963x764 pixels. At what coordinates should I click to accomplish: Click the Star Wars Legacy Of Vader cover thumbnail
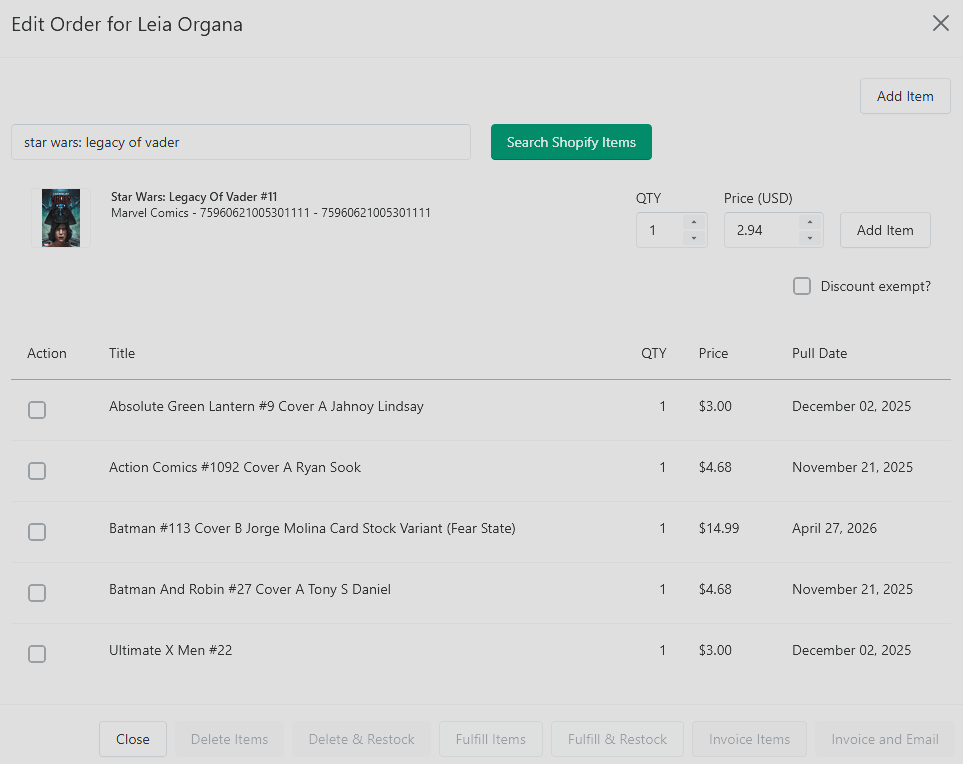click(x=61, y=218)
